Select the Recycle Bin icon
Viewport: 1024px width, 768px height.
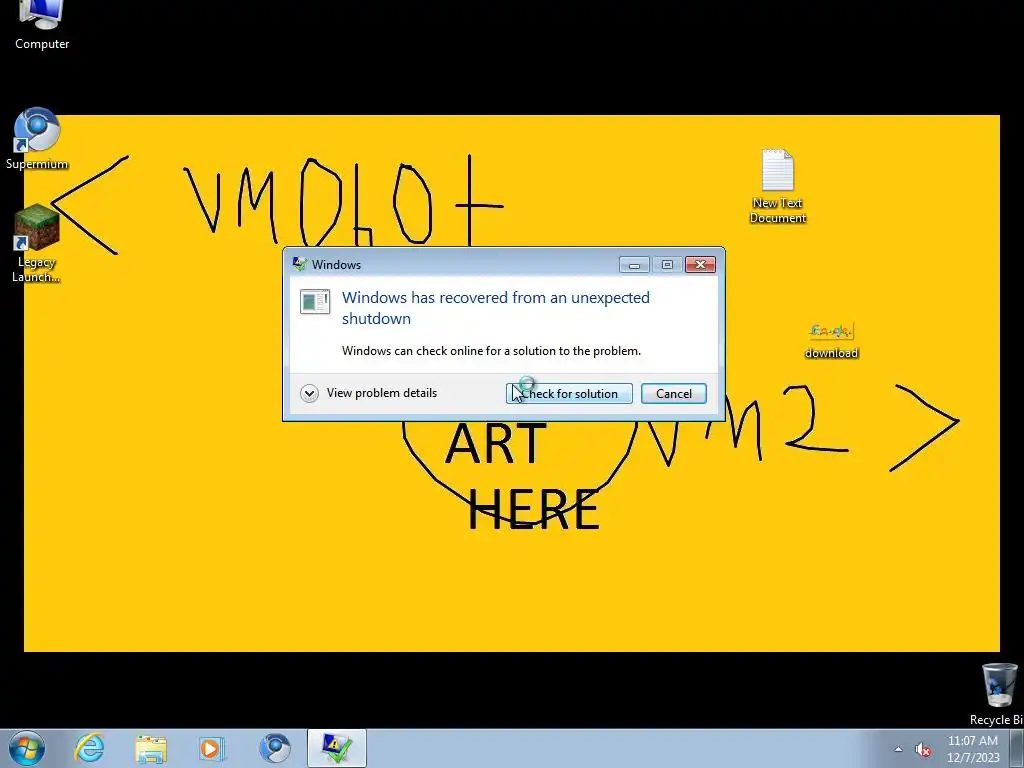pyautogui.click(x=999, y=694)
